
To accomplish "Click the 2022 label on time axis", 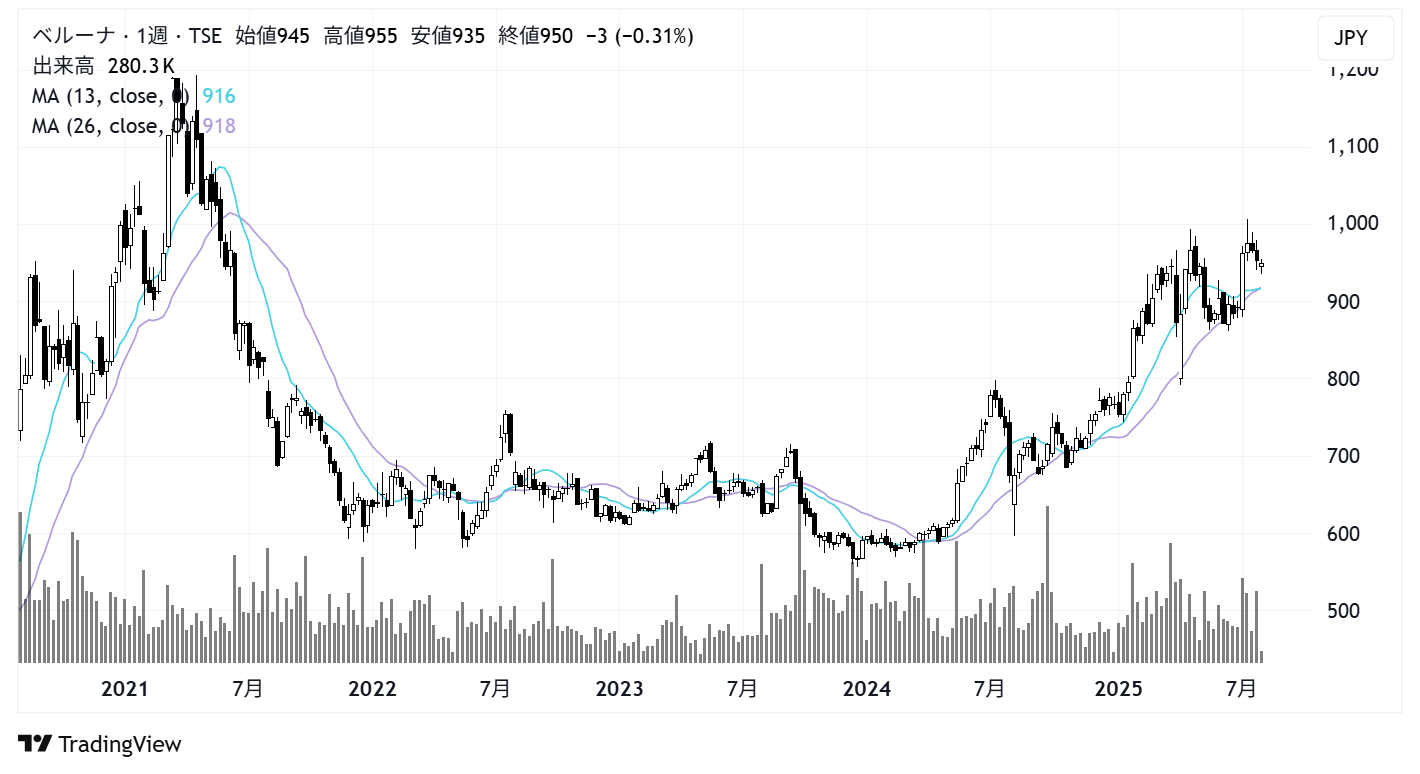I will coord(372,689).
